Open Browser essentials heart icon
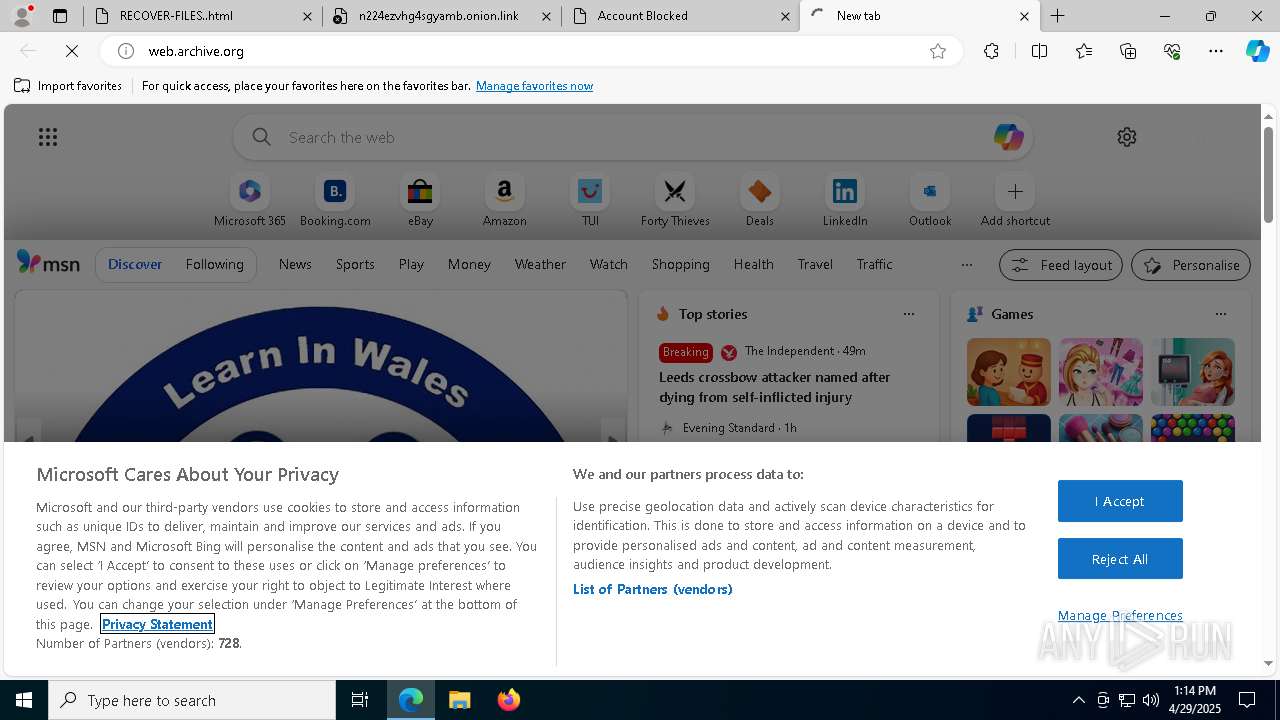Viewport: 1280px width, 720px height. click(x=1172, y=51)
